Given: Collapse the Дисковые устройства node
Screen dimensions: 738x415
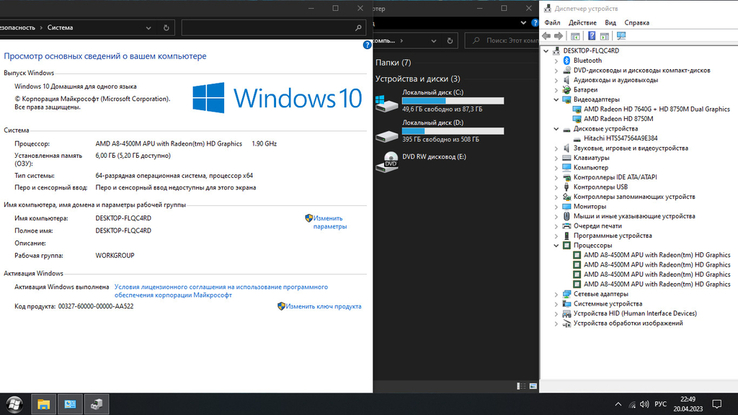Looking at the screenshot, I should (556, 128).
